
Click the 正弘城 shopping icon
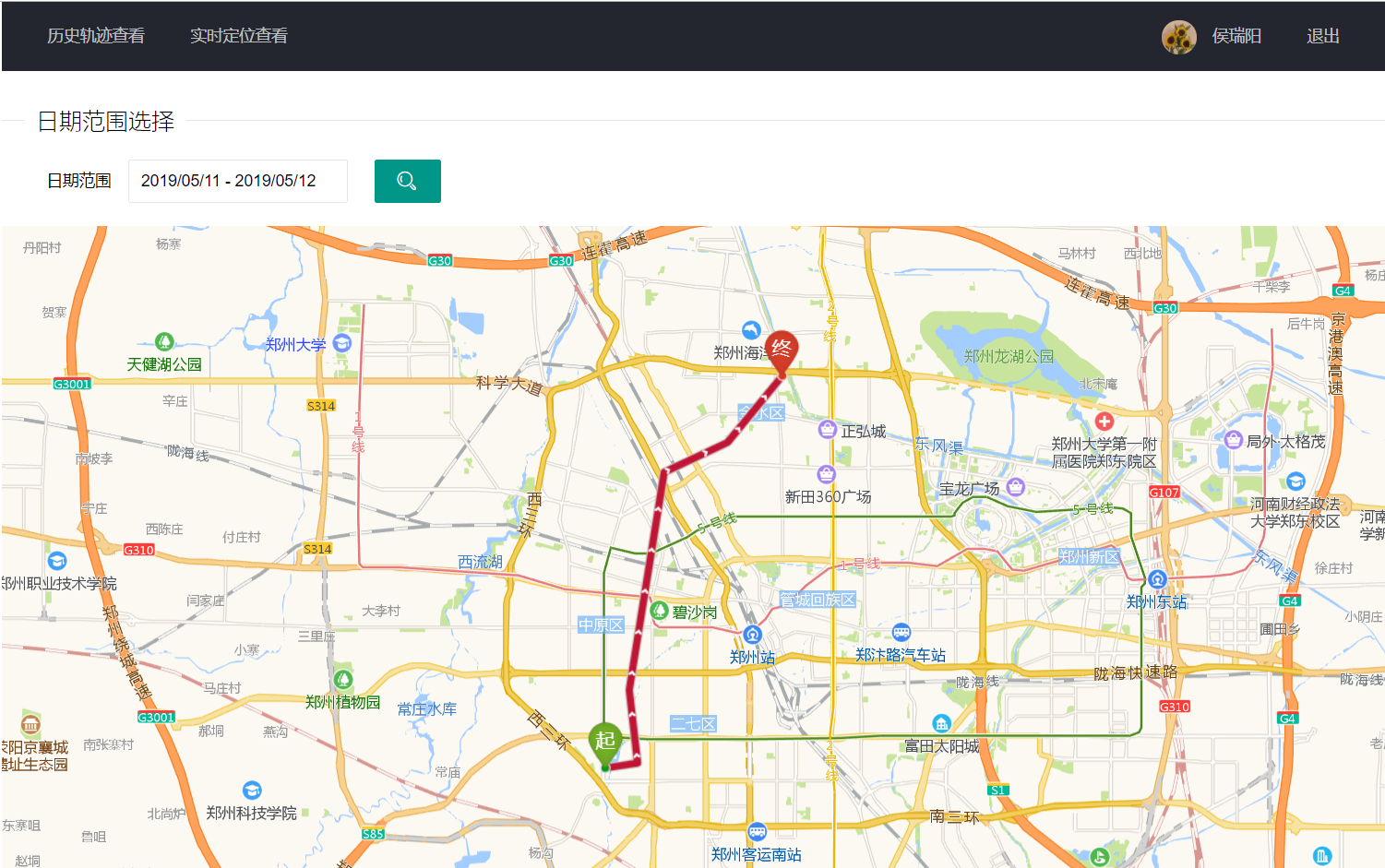click(x=828, y=429)
